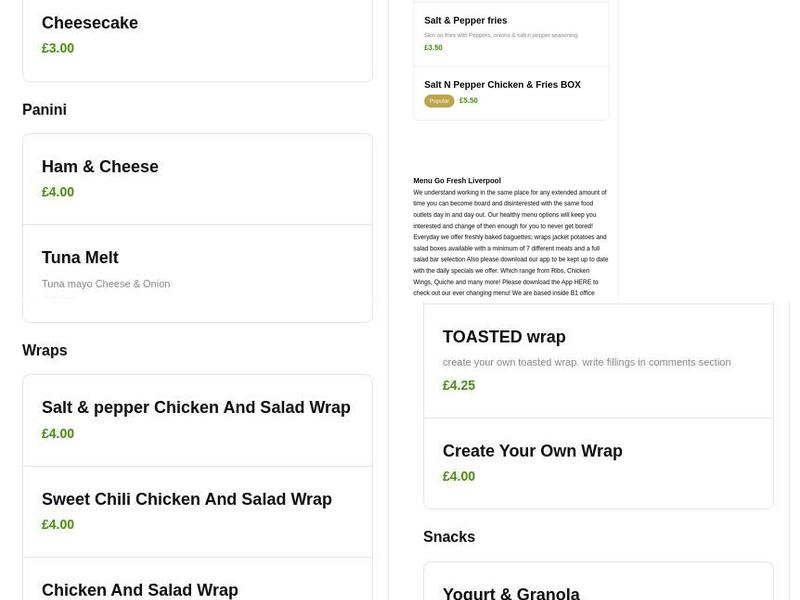The height and width of the screenshot is (600, 800).
Task: Click the Wraps section heading
Action: click(44, 350)
